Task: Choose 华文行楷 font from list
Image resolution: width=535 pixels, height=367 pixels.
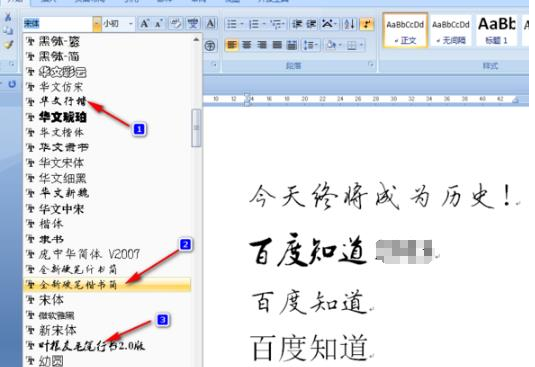Action: click(x=107, y=102)
